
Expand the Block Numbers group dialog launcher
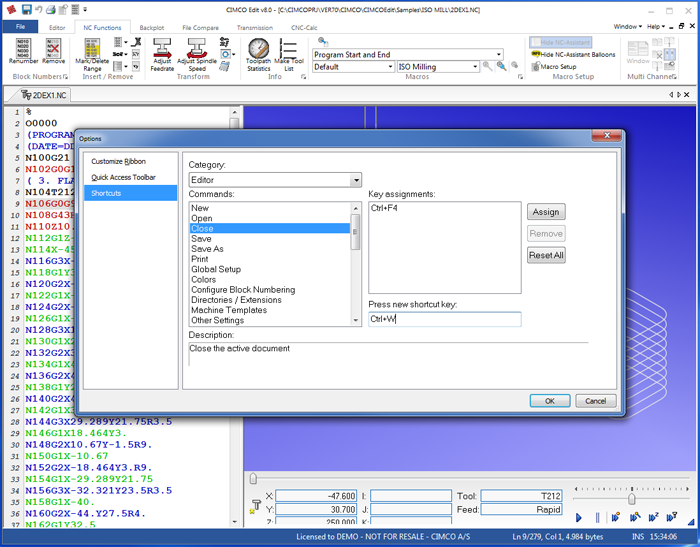[x=66, y=77]
